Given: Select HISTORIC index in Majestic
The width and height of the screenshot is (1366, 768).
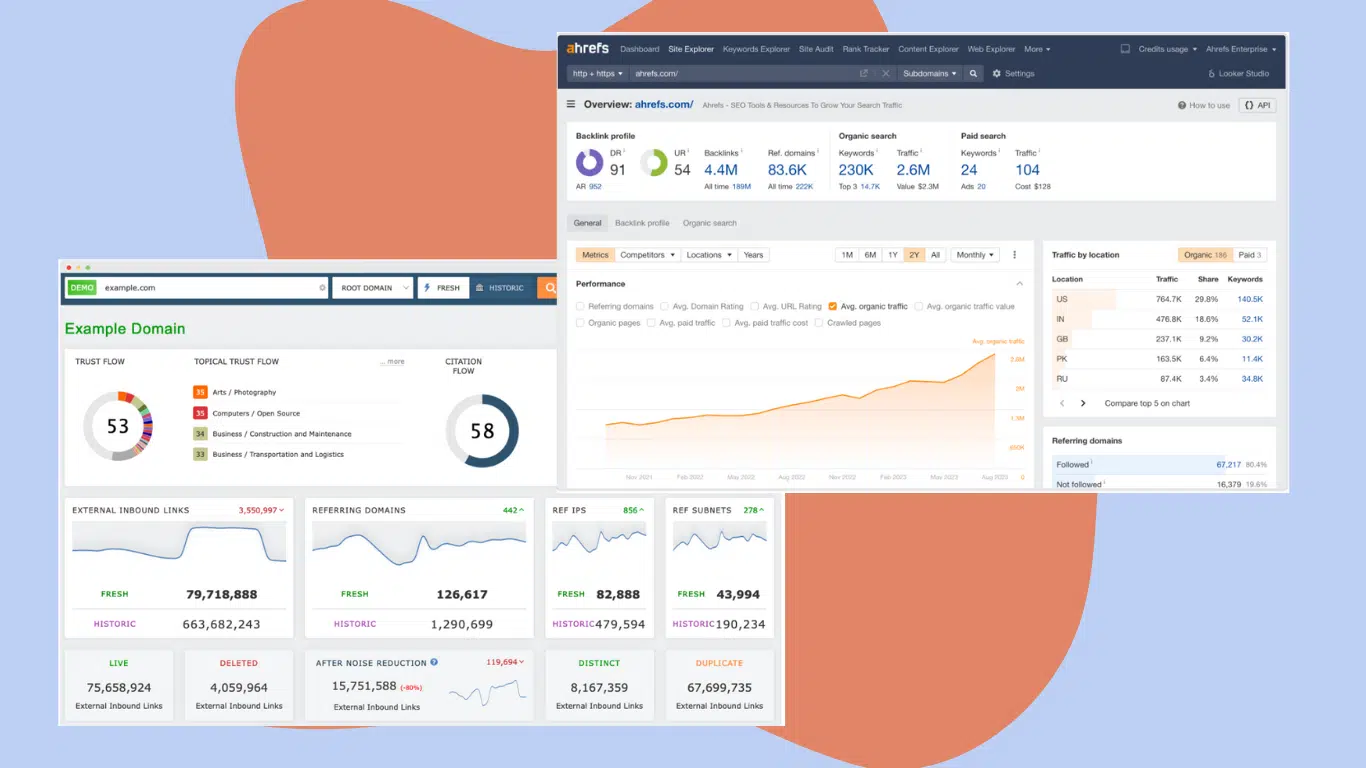Looking at the screenshot, I should [500, 288].
